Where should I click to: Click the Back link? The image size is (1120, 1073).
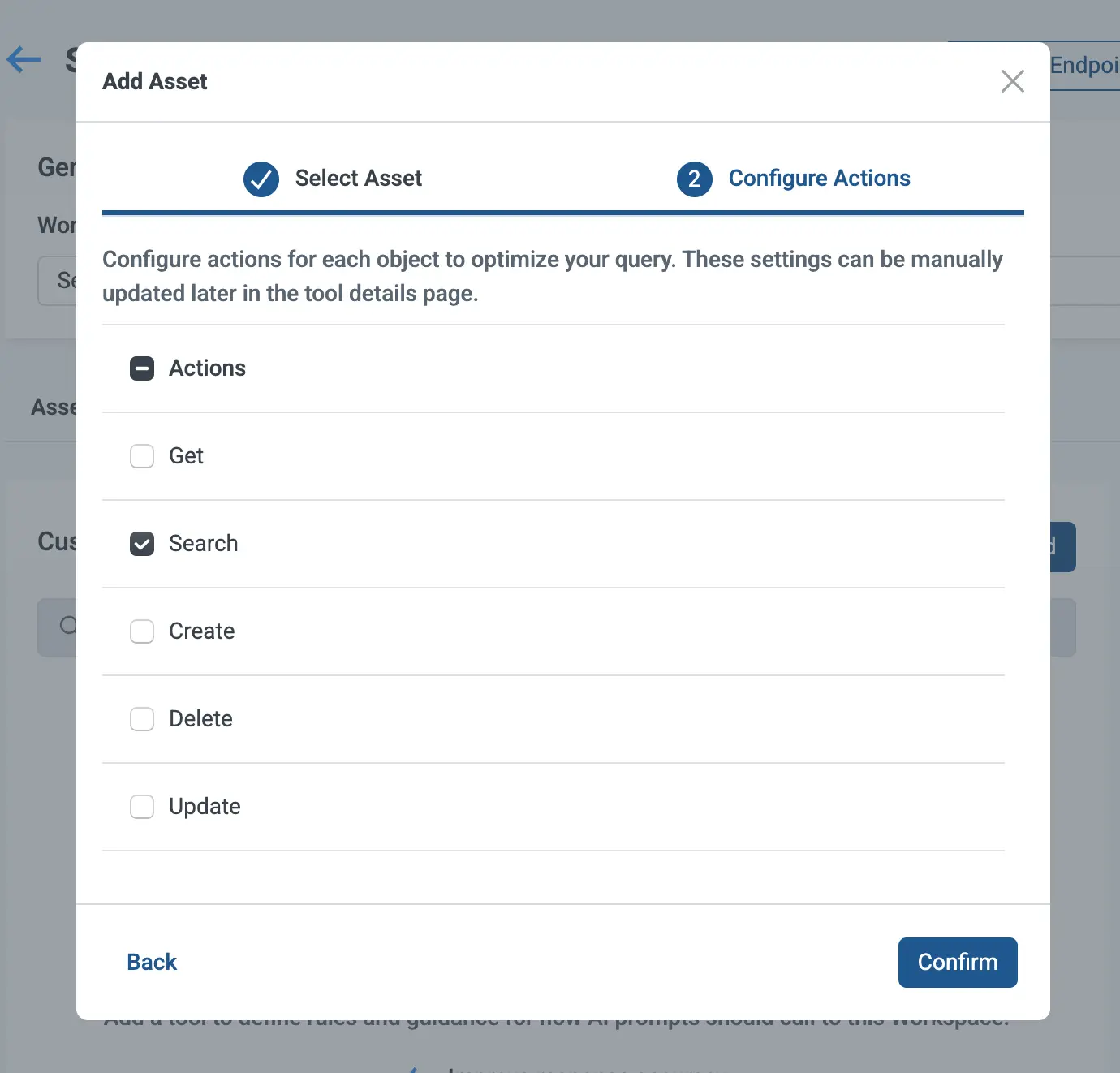[x=152, y=962]
